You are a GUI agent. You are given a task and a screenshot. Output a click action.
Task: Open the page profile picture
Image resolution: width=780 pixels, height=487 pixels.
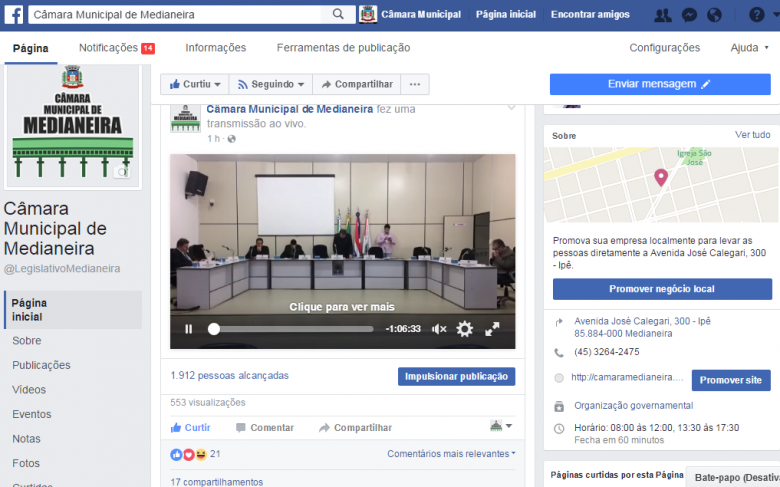point(73,126)
